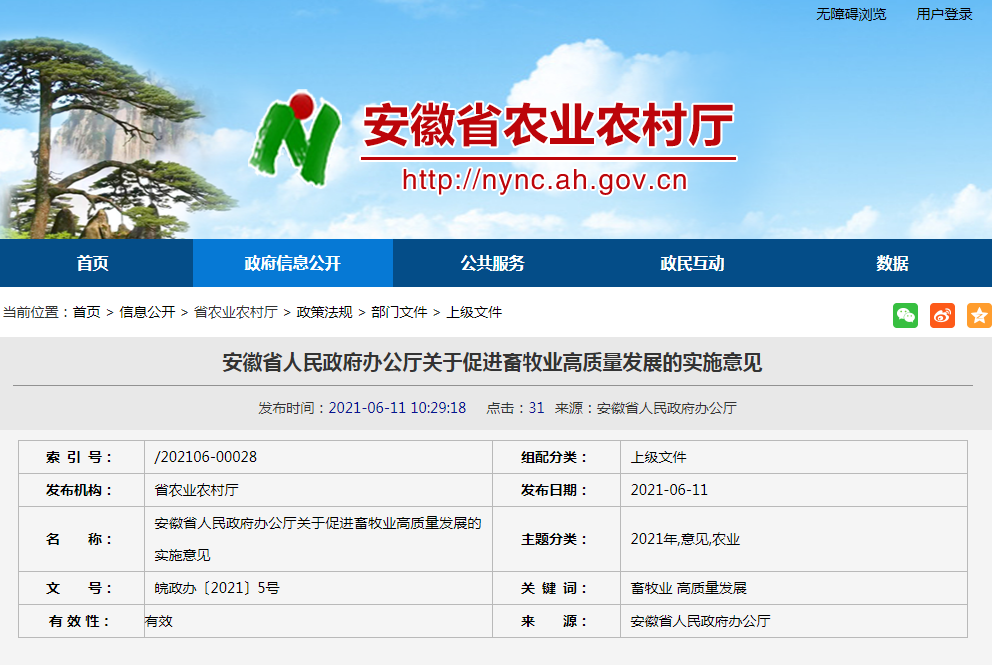The width and height of the screenshot is (992, 665).
Task: Open 省农业农村厅 breadcrumb link
Action: (x=235, y=312)
